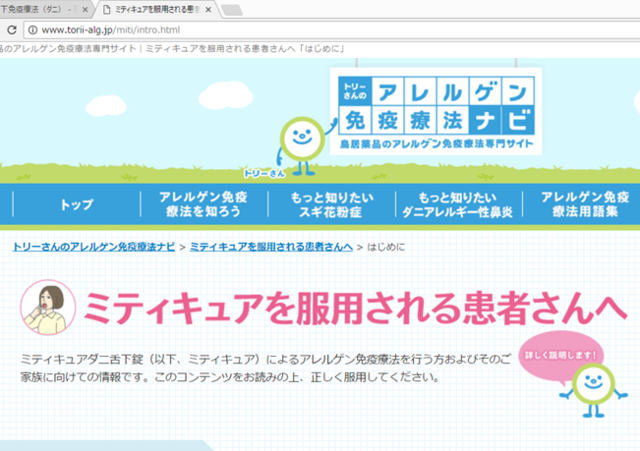Screen dimensions: 640x451
Task: Click the woman taking tablet illustration icon
Action: 48,307
